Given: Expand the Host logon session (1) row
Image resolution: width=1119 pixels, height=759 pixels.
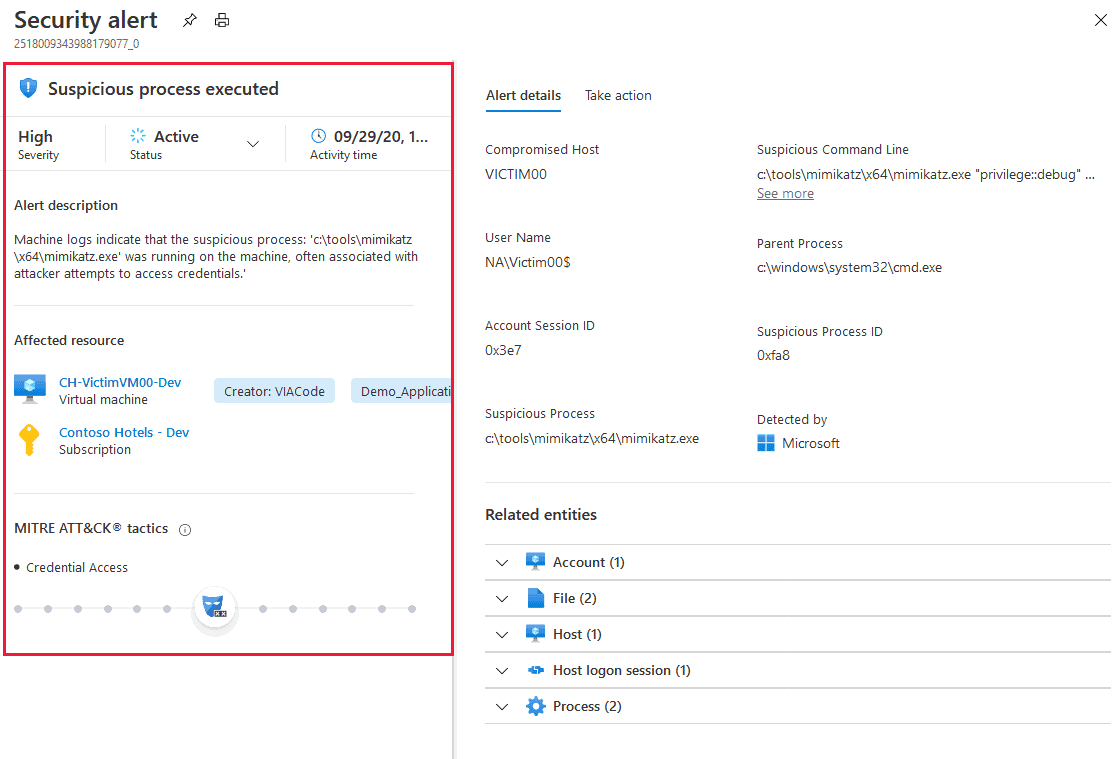Looking at the screenshot, I should pos(502,671).
